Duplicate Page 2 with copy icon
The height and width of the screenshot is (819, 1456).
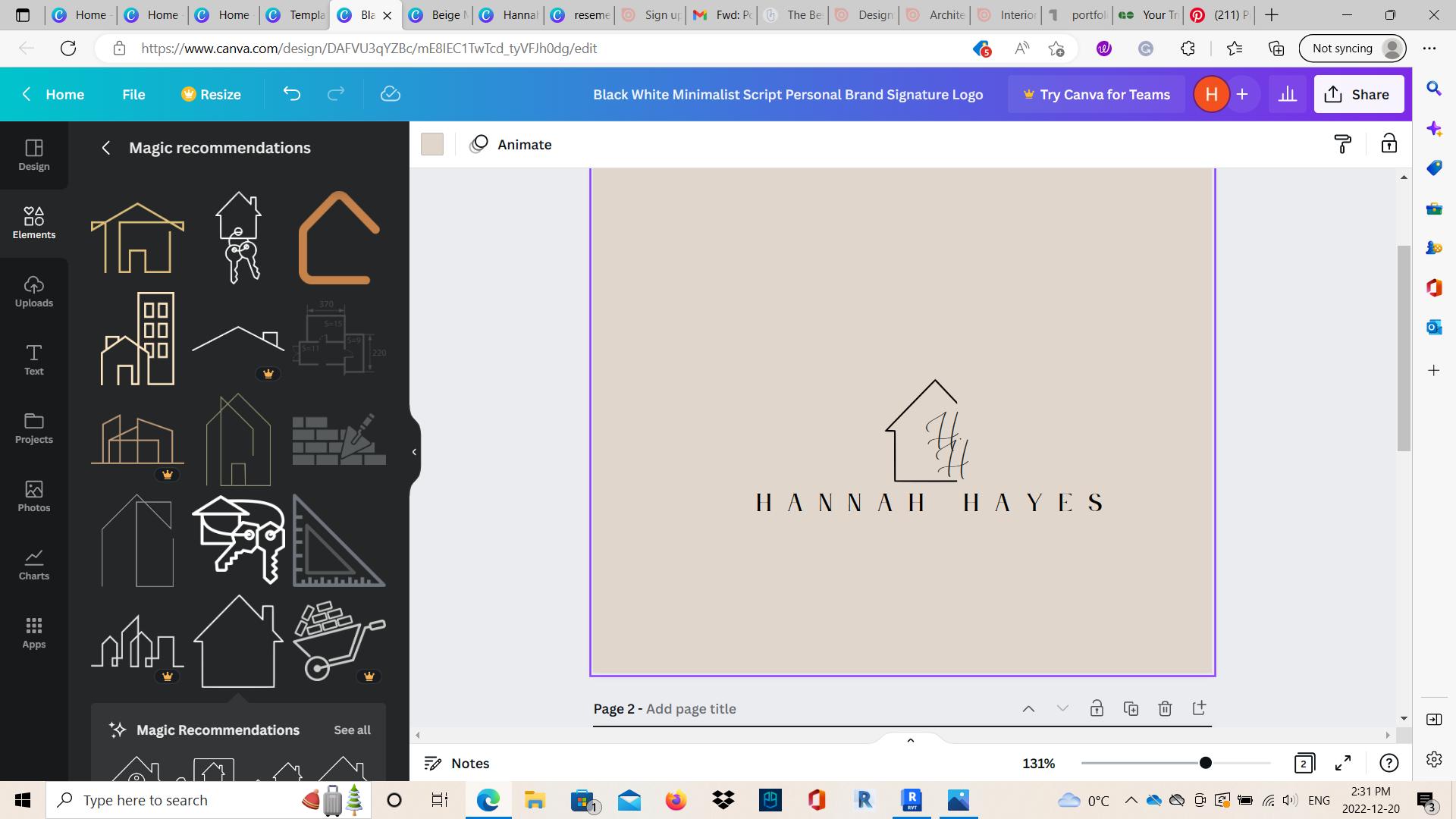pyautogui.click(x=1131, y=709)
